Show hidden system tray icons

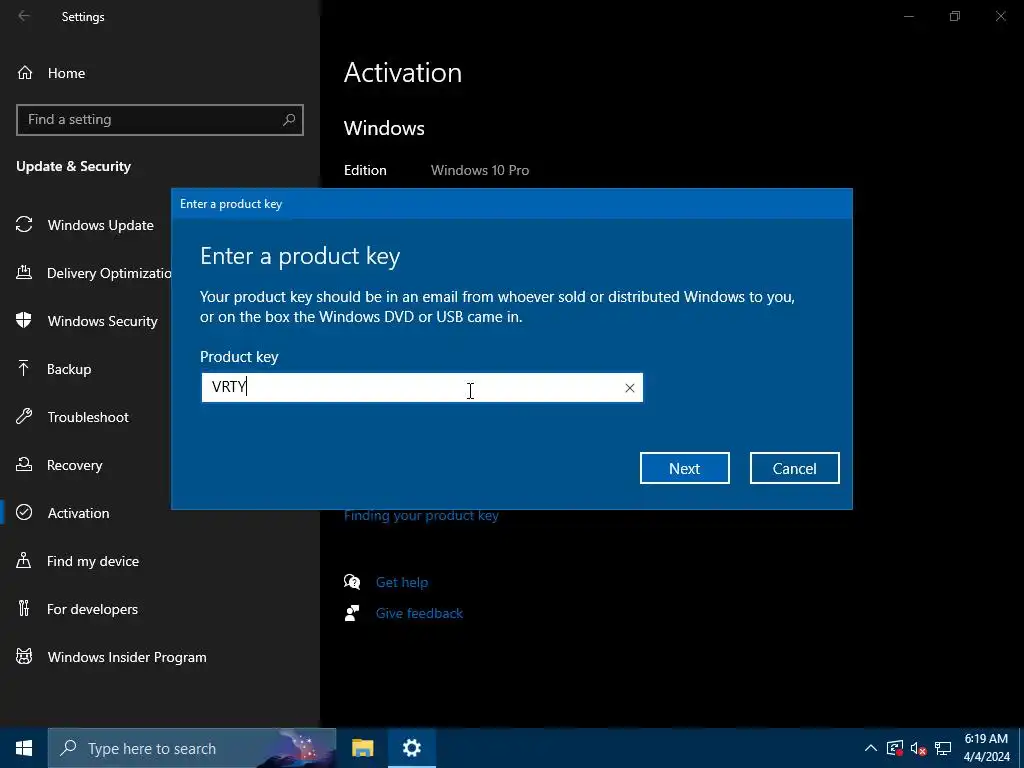871,748
